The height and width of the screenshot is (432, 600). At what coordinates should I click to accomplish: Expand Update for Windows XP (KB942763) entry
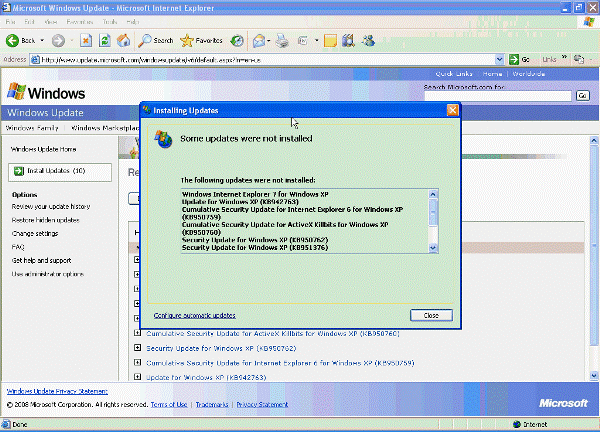[137, 378]
